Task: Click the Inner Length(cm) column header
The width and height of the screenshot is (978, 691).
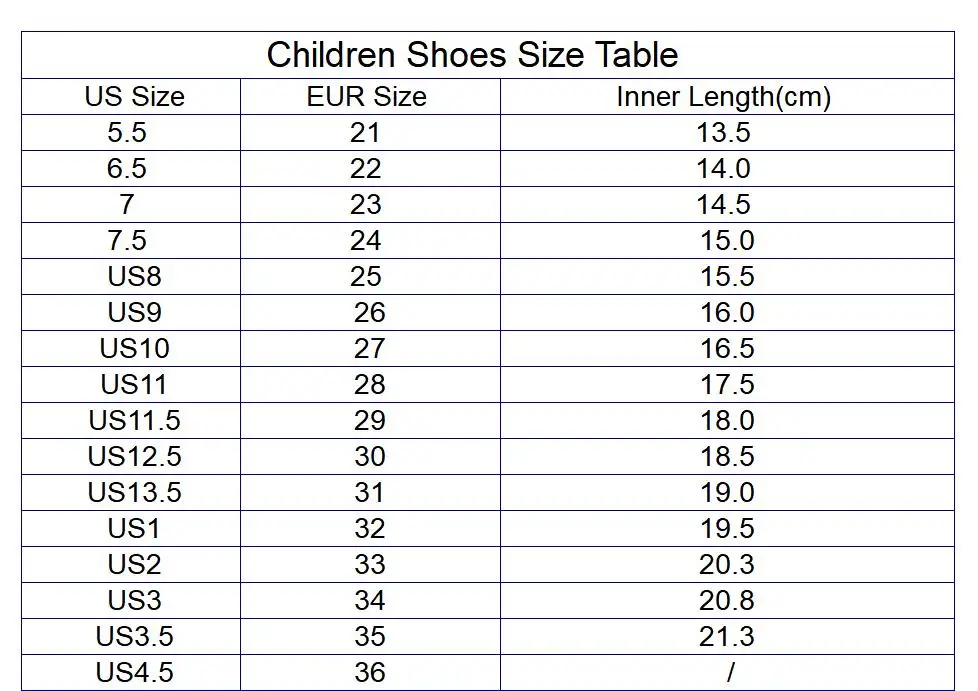Action: point(723,97)
